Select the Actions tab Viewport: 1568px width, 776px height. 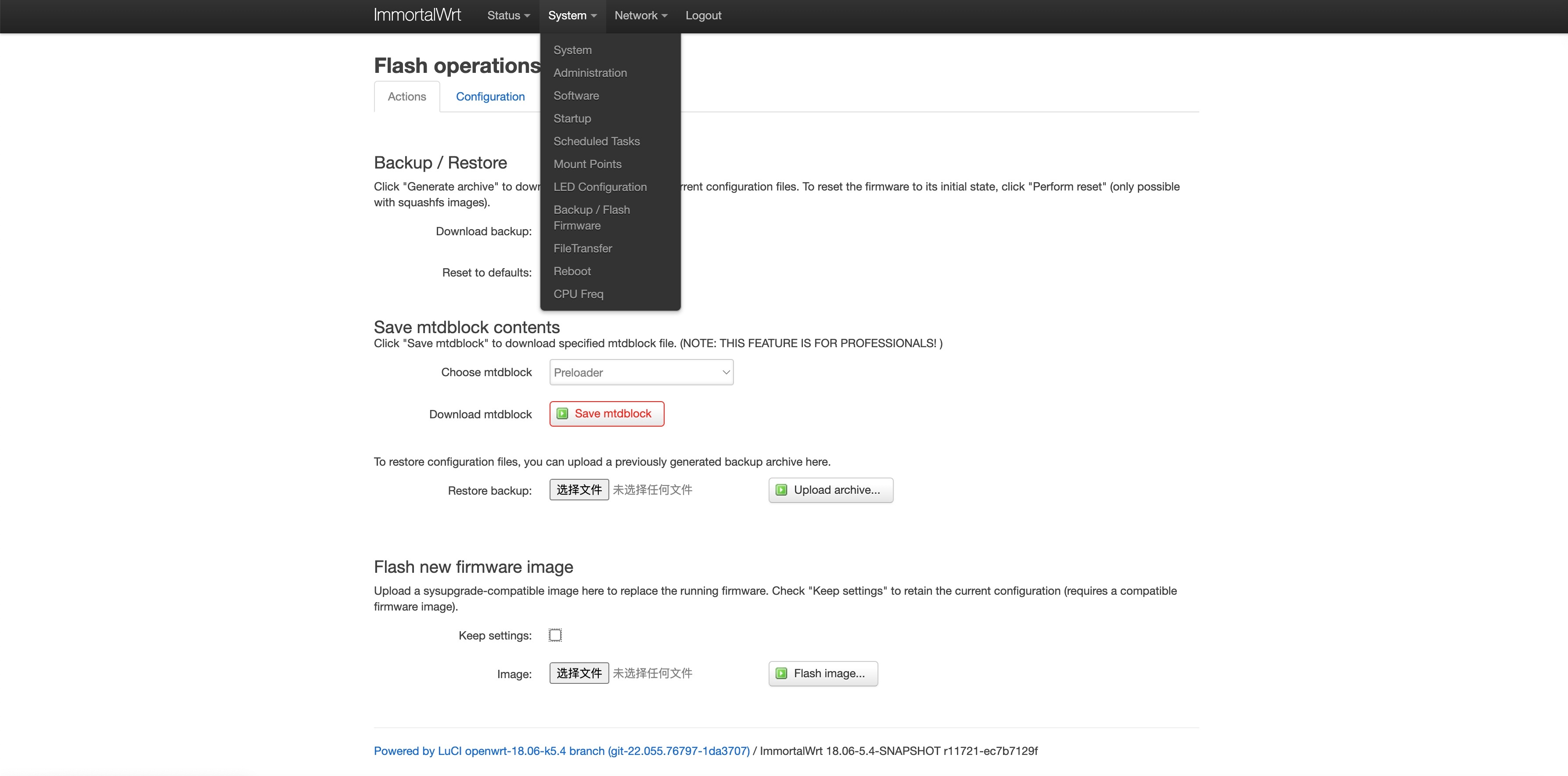[406, 97]
